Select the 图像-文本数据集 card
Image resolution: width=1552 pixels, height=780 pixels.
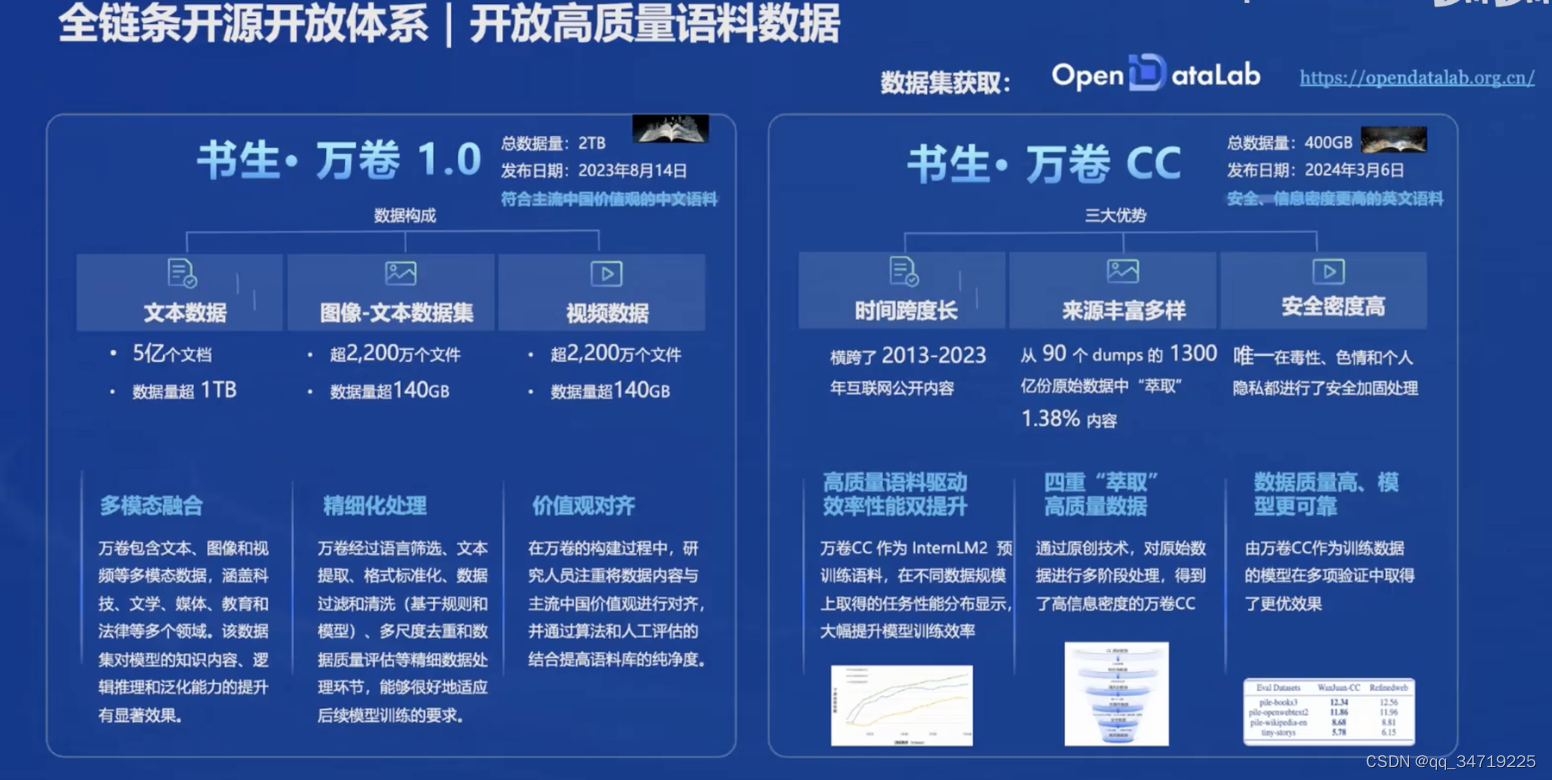point(391,292)
